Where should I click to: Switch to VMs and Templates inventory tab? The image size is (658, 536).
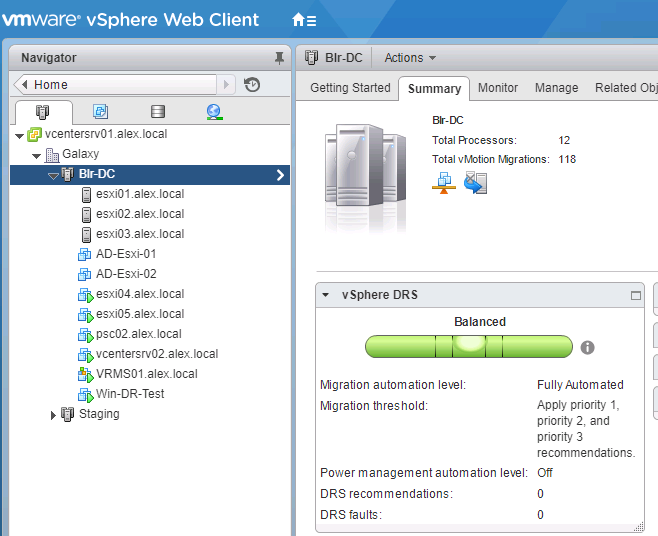point(100,112)
